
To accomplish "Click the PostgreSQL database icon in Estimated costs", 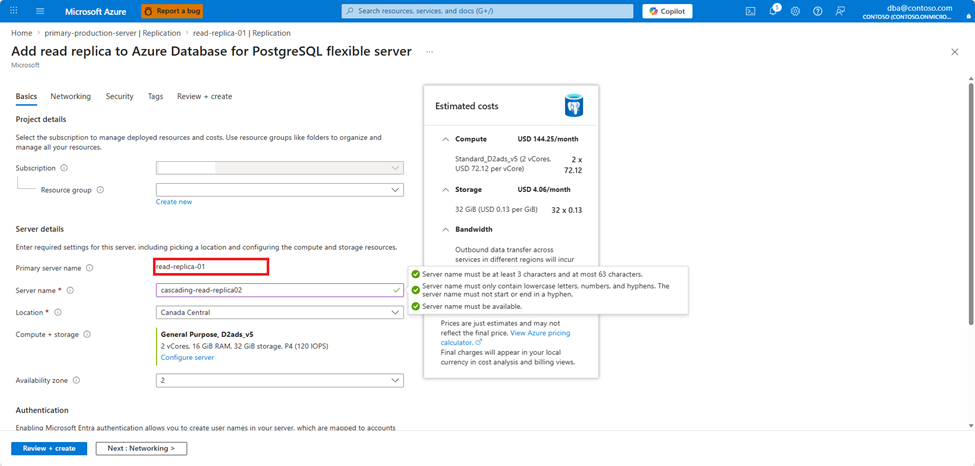I will pos(574,106).
